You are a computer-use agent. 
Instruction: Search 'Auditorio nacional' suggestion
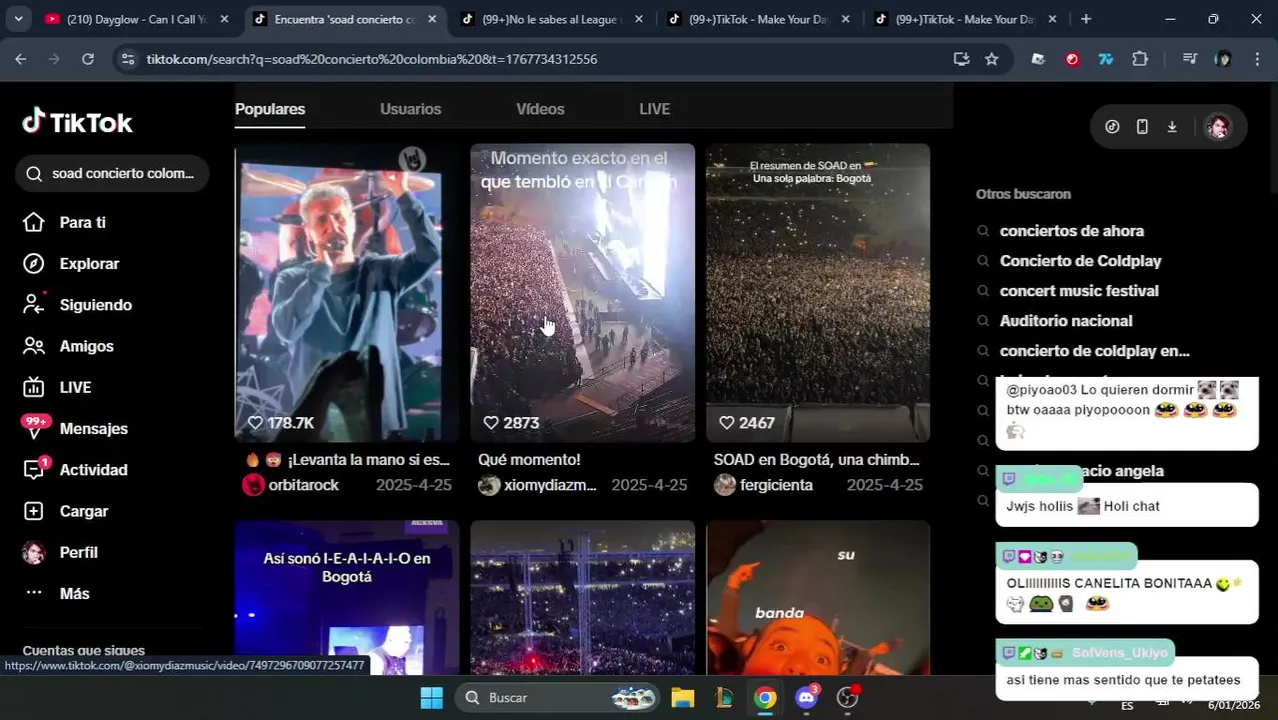(1066, 321)
